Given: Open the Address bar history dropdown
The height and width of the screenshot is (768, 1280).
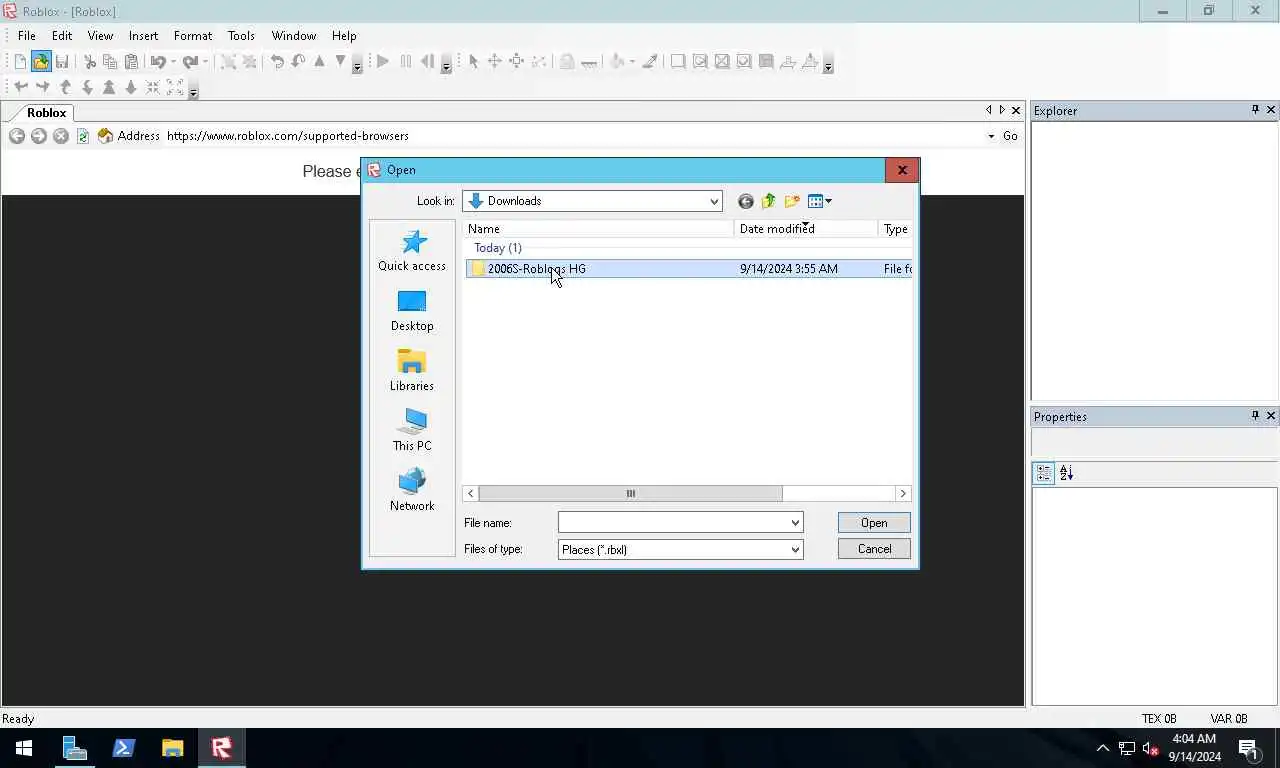Looking at the screenshot, I should (x=991, y=136).
